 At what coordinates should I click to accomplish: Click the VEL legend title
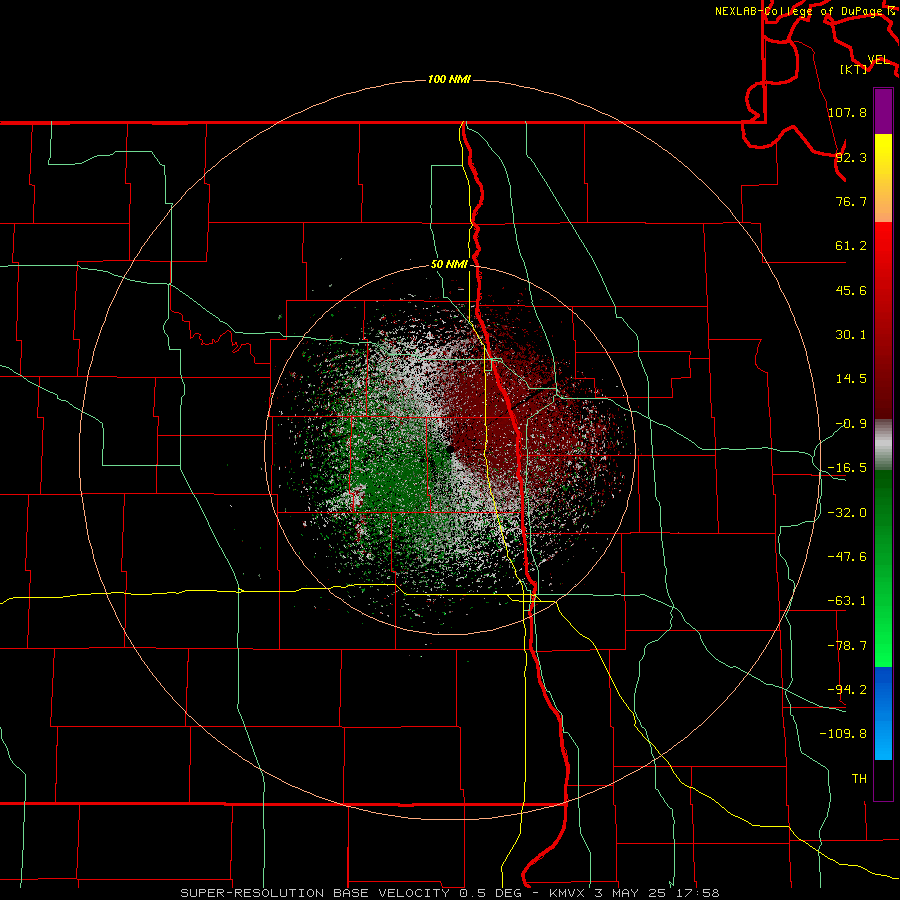[879, 60]
